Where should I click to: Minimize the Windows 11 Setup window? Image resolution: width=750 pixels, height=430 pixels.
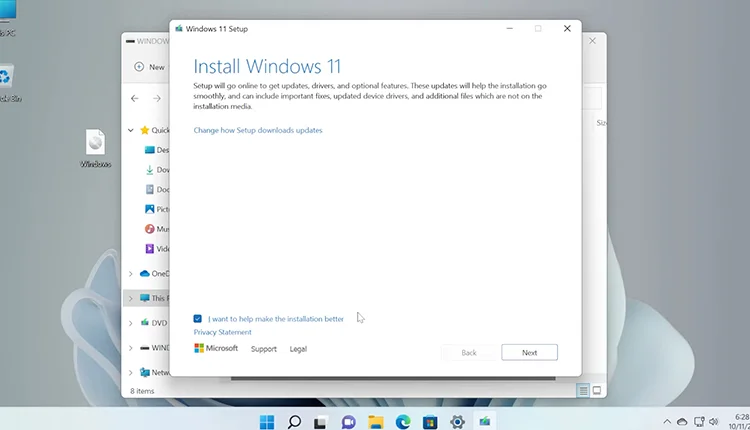pyautogui.click(x=509, y=29)
